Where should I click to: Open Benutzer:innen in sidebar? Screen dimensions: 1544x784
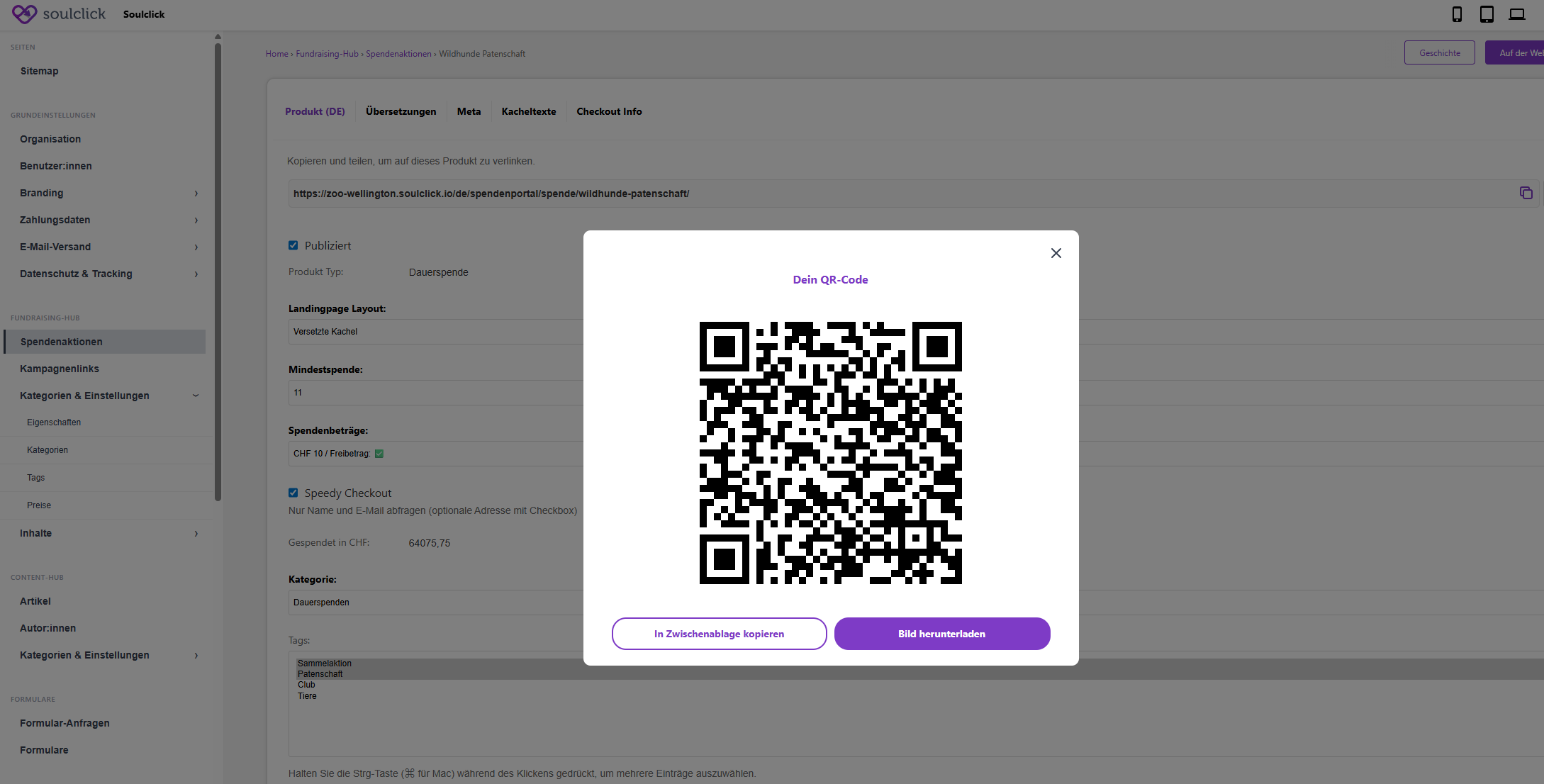pos(56,166)
